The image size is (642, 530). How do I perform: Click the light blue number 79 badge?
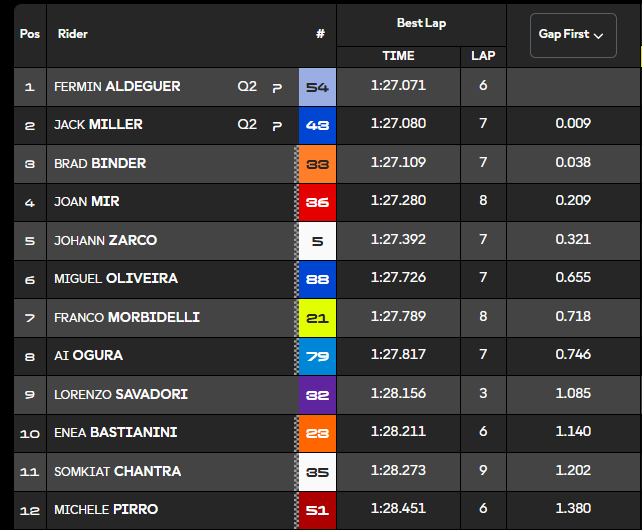point(317,356)
